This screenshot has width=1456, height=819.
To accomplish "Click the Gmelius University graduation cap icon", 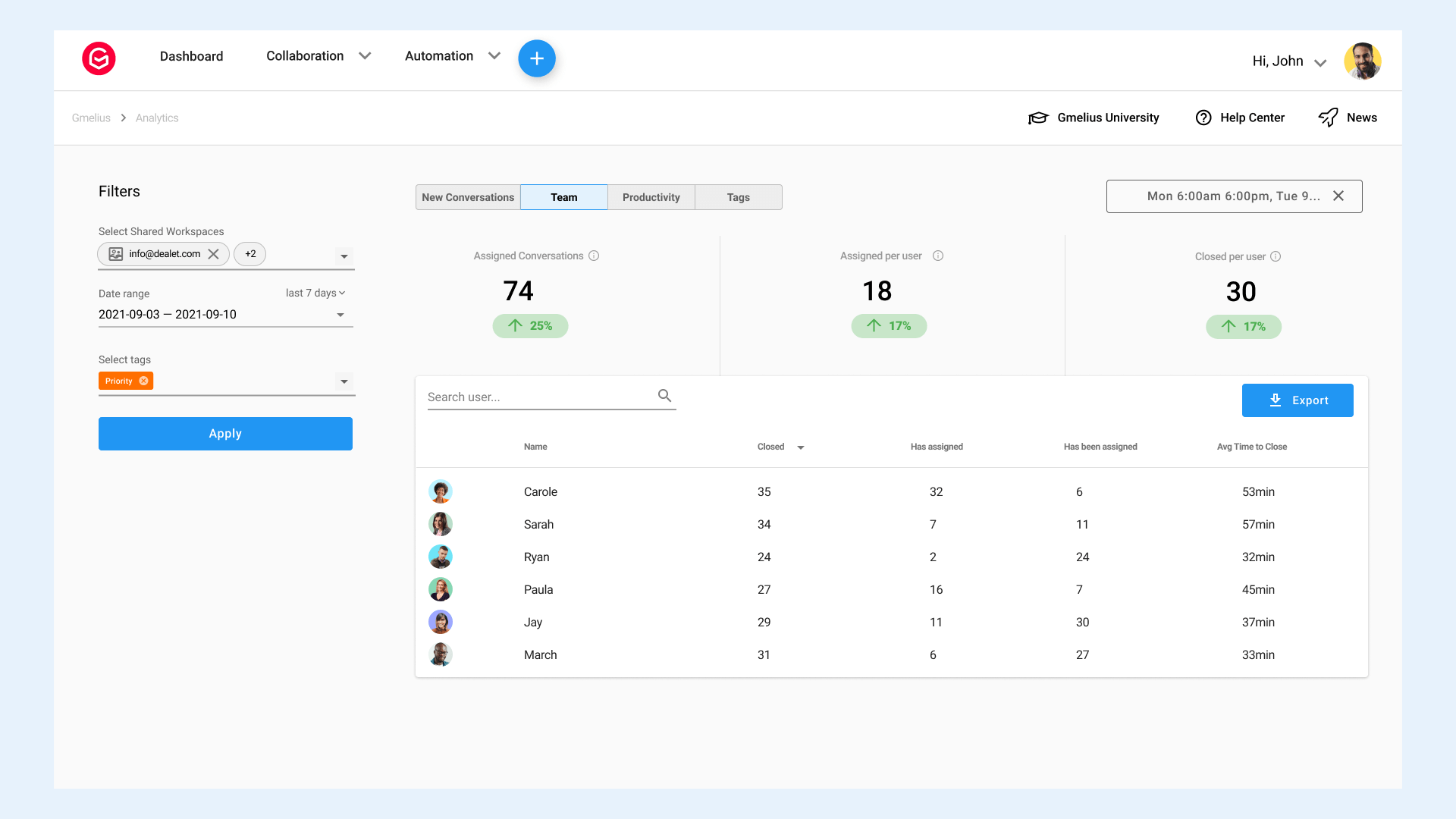I will pos(1039,118).
